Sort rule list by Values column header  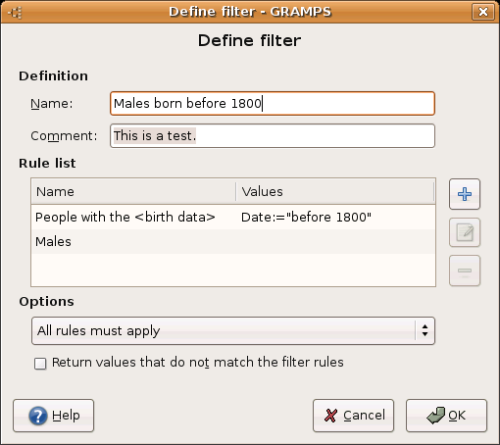335,192
